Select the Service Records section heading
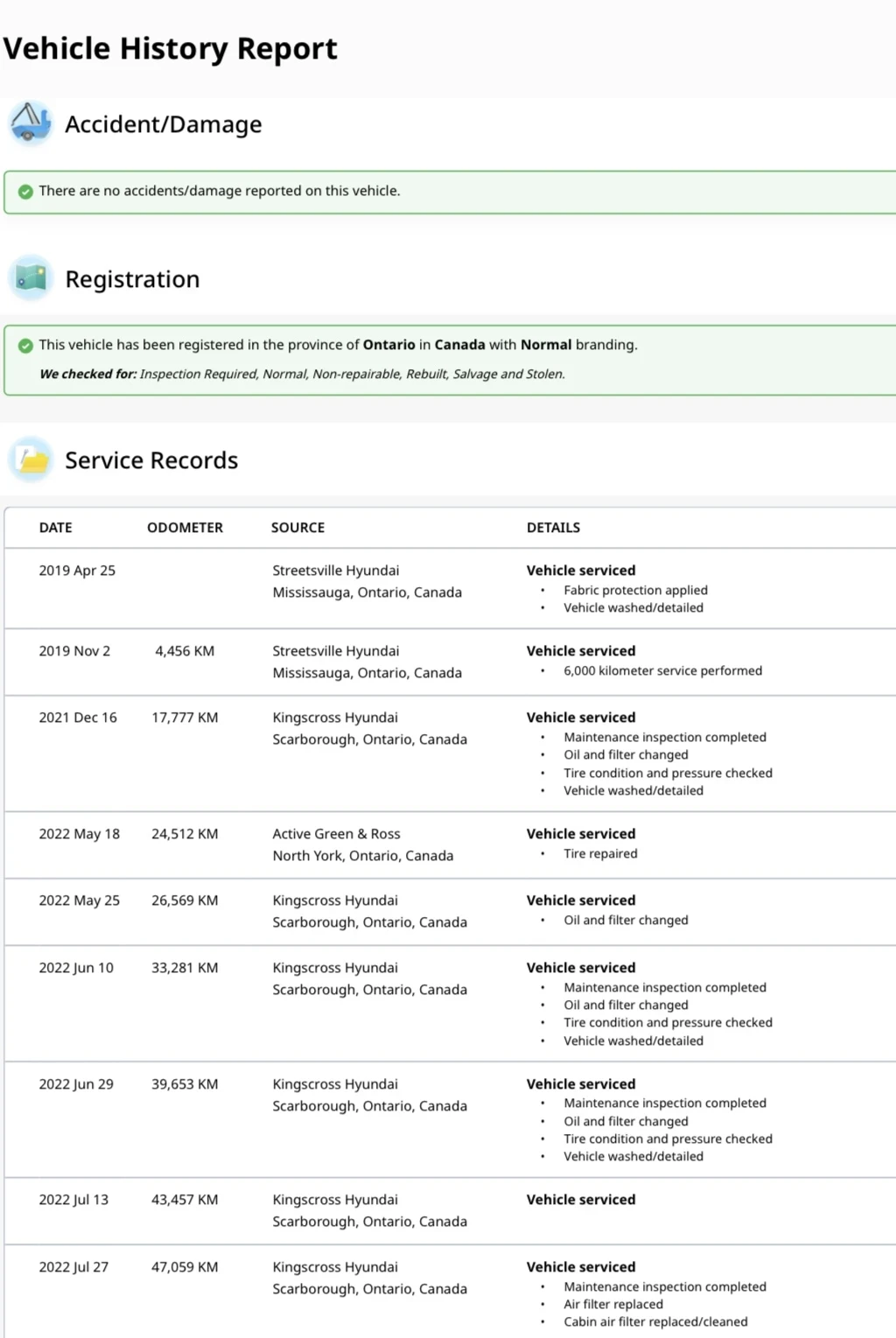The height and width of the screenshot is (1338, 896). point(151,460)
